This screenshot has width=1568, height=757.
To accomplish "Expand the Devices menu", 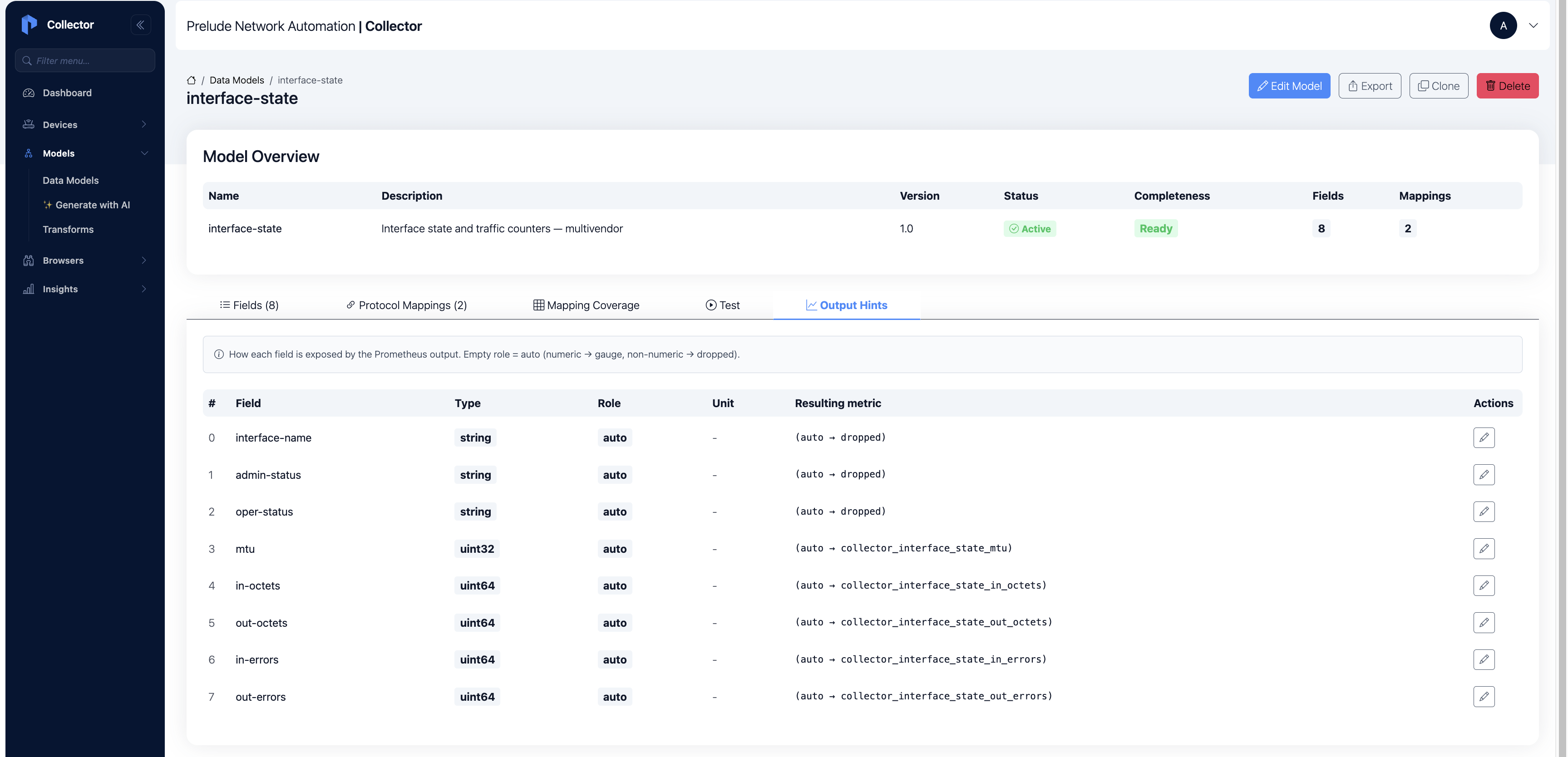I will click(85, 124).
